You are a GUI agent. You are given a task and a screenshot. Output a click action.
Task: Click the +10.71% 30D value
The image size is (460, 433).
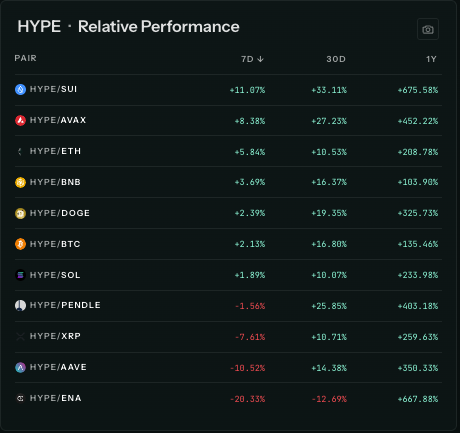pos(329,337)
